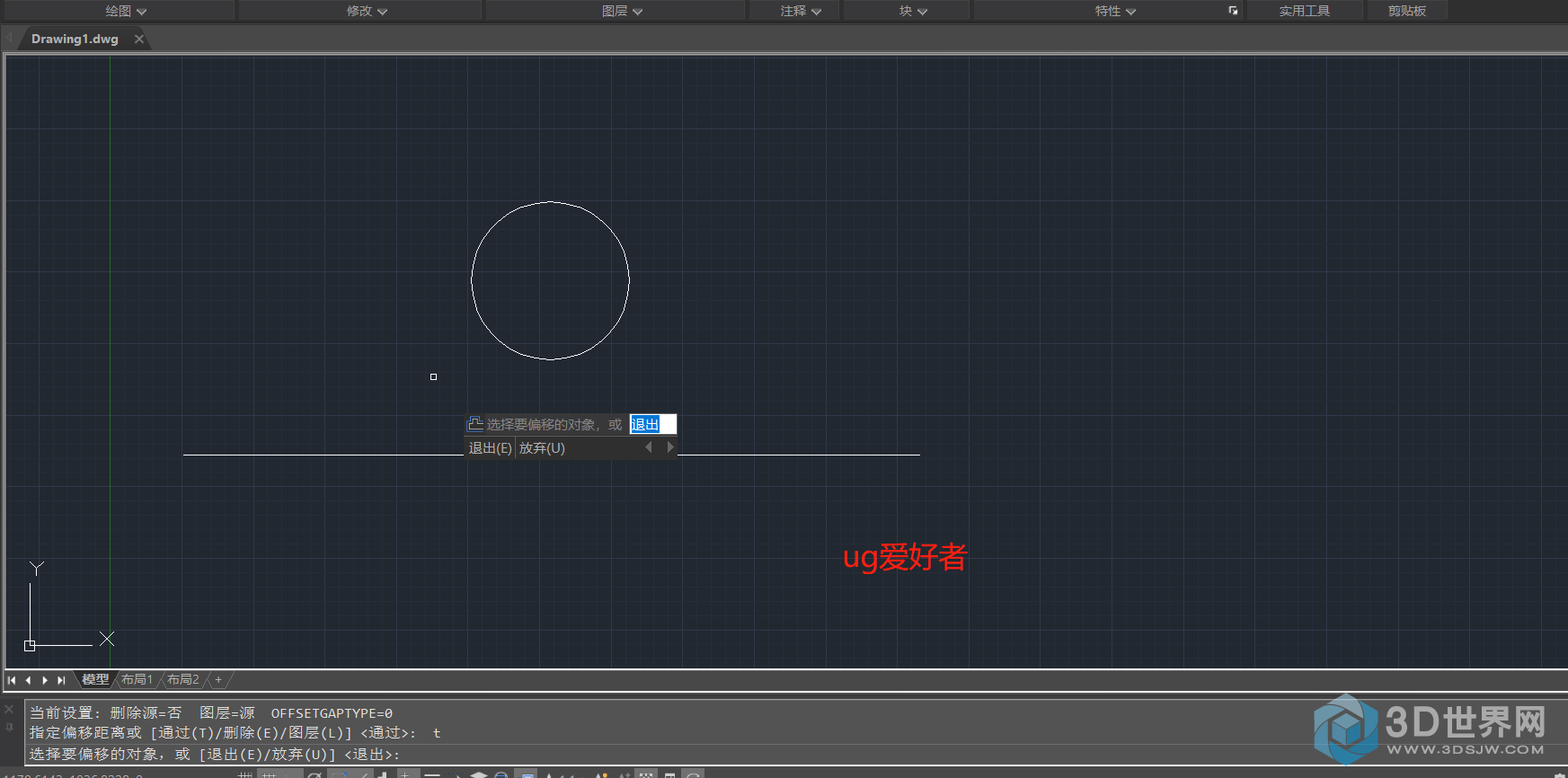Go to previous layout tab arrow

(29, 680)
